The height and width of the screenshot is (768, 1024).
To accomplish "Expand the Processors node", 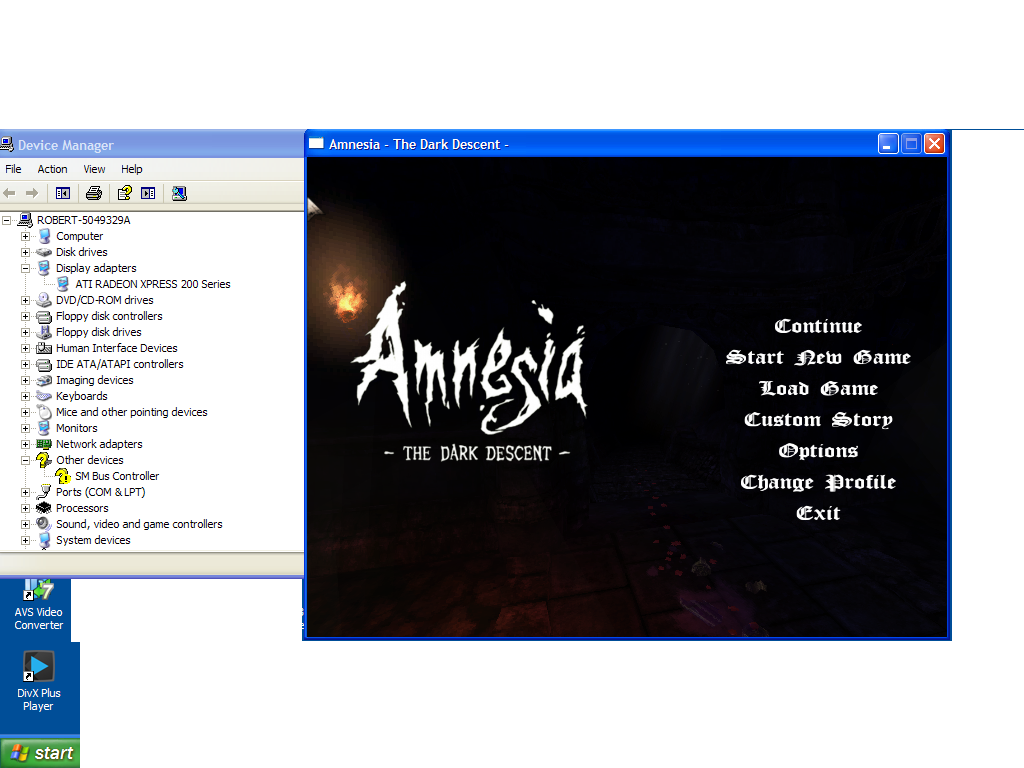I will point(25,508).
